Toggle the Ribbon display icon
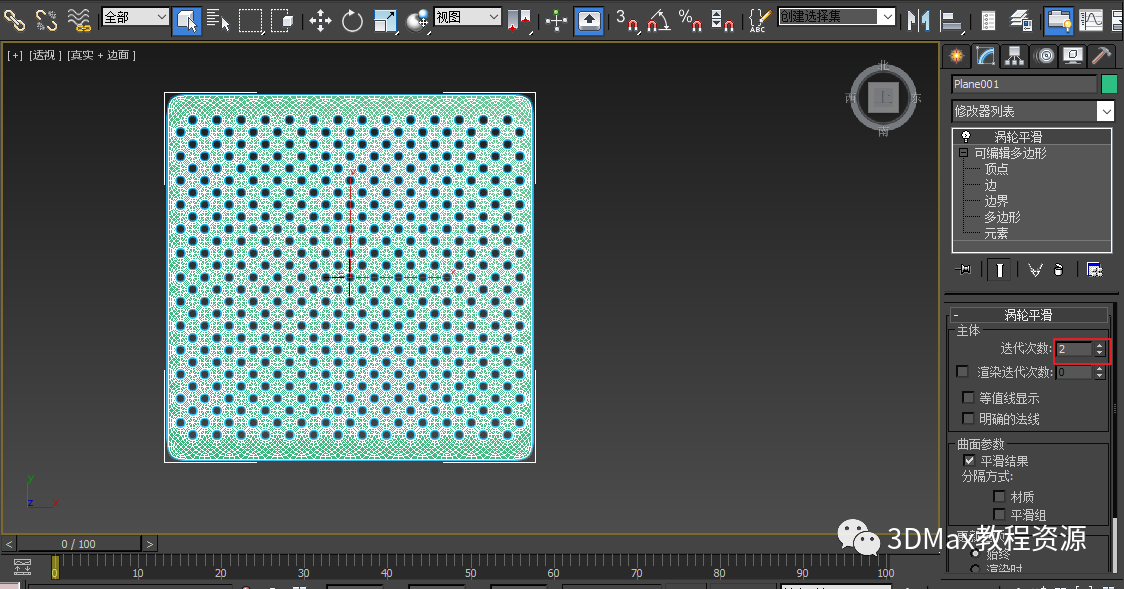Viewport: 1124px width, 589px height. point(1058,20)
